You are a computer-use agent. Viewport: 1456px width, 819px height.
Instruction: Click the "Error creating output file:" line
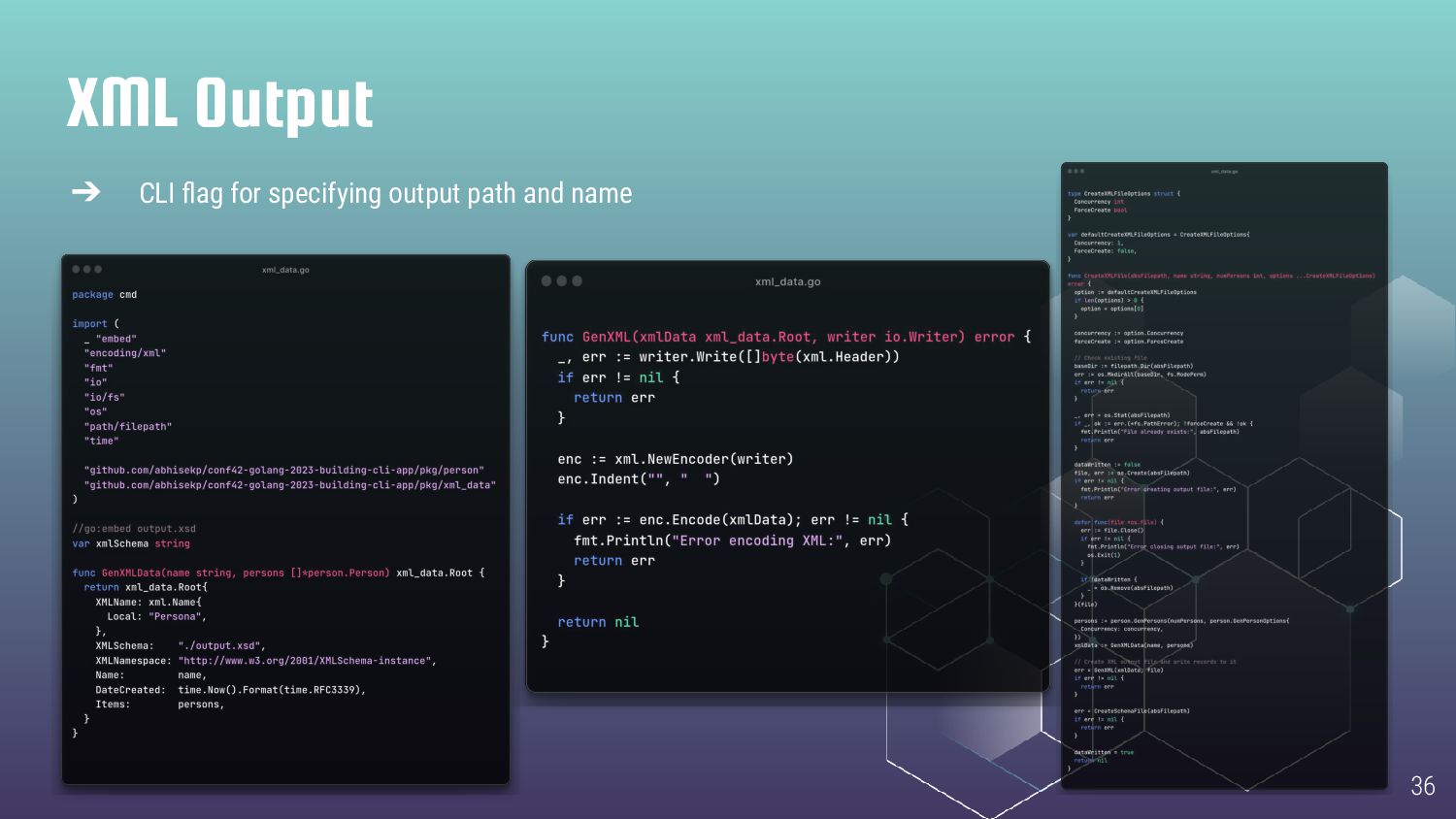[x=1158, y=490]
